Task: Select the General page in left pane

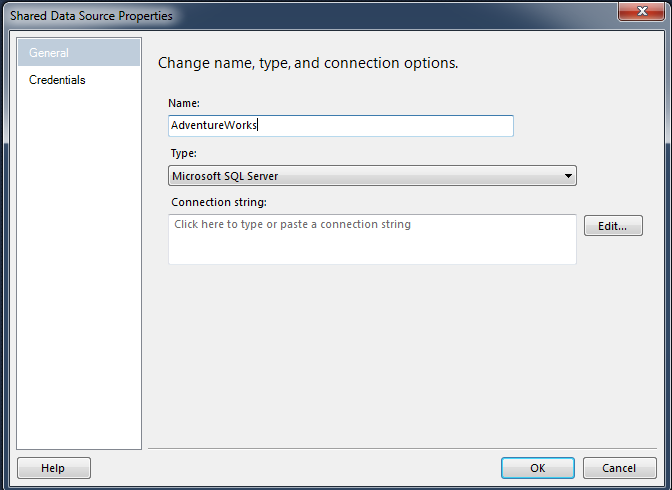Action: point(78,53)
